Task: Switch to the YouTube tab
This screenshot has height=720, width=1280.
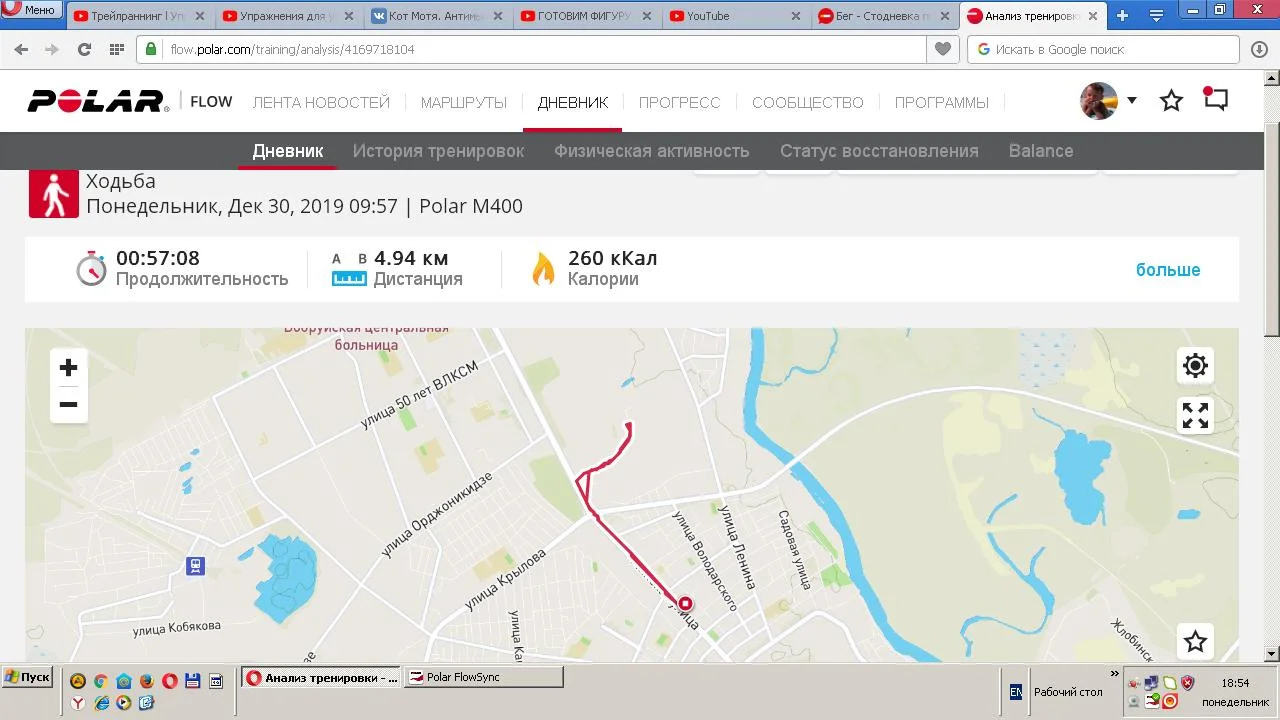Action: [735, 16]
